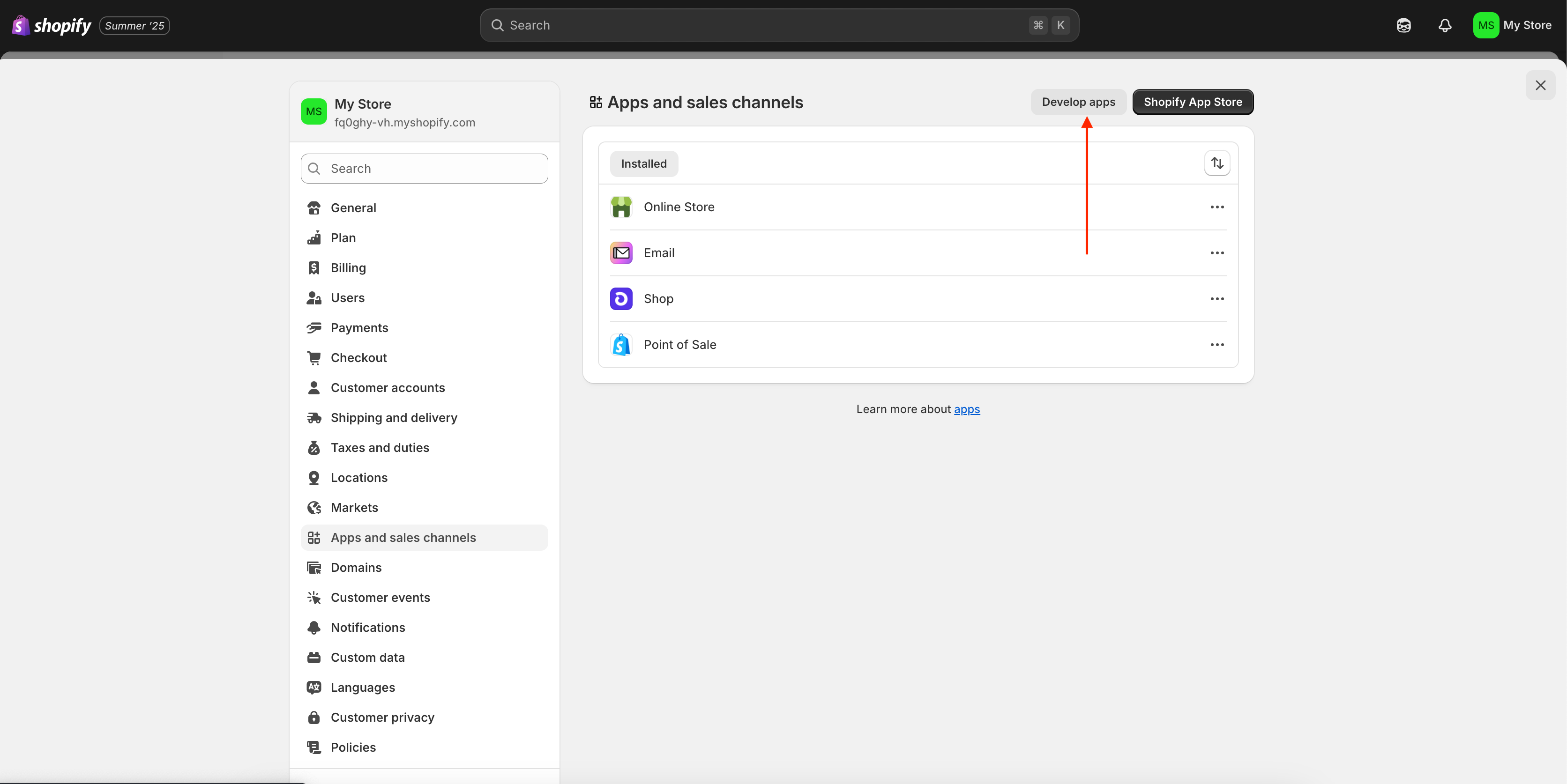Select the Installed tab

point(643,164)
